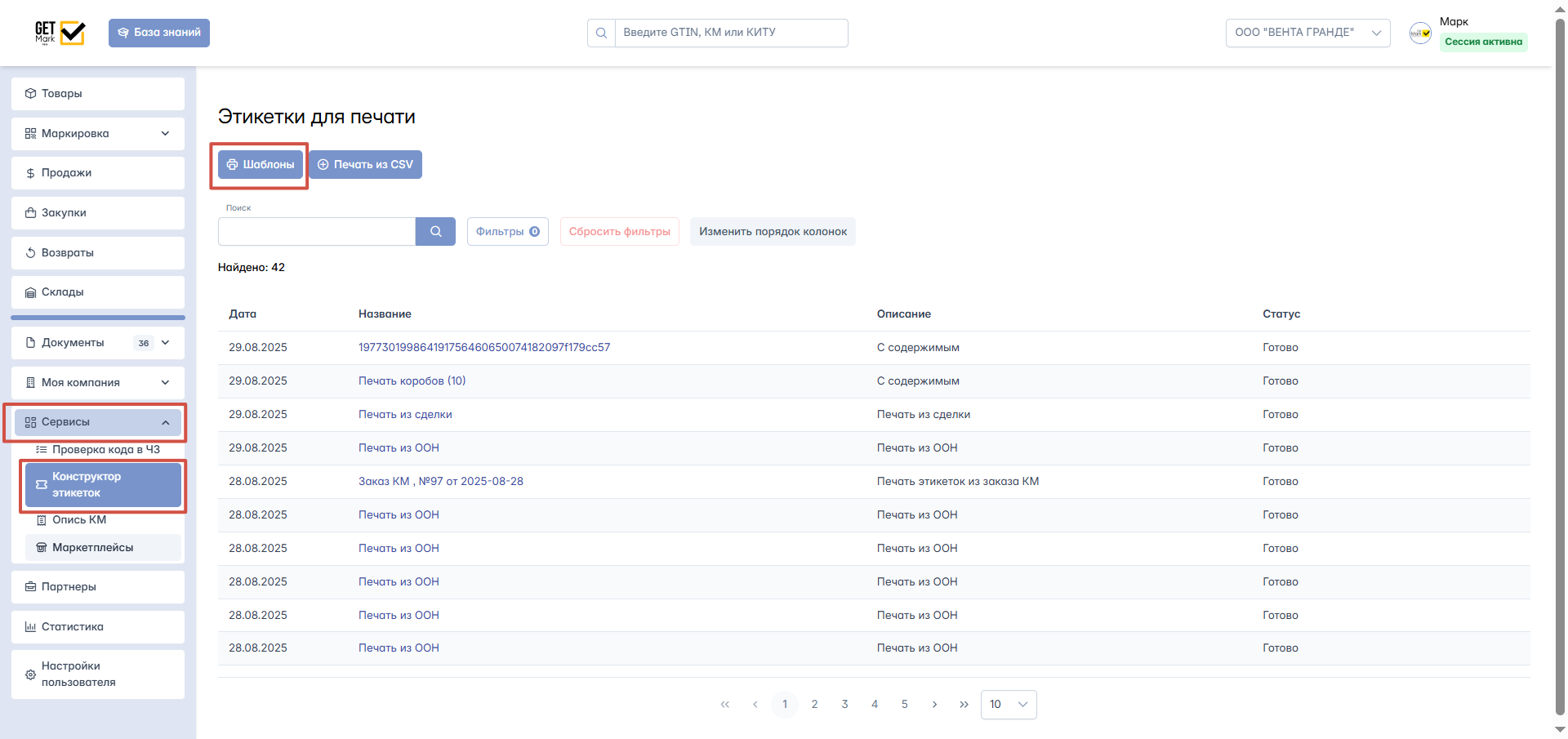Click the Моя компания building icon
Image resolution: width=1568 pixels, height=739 pixels.
tap(30, 383)
